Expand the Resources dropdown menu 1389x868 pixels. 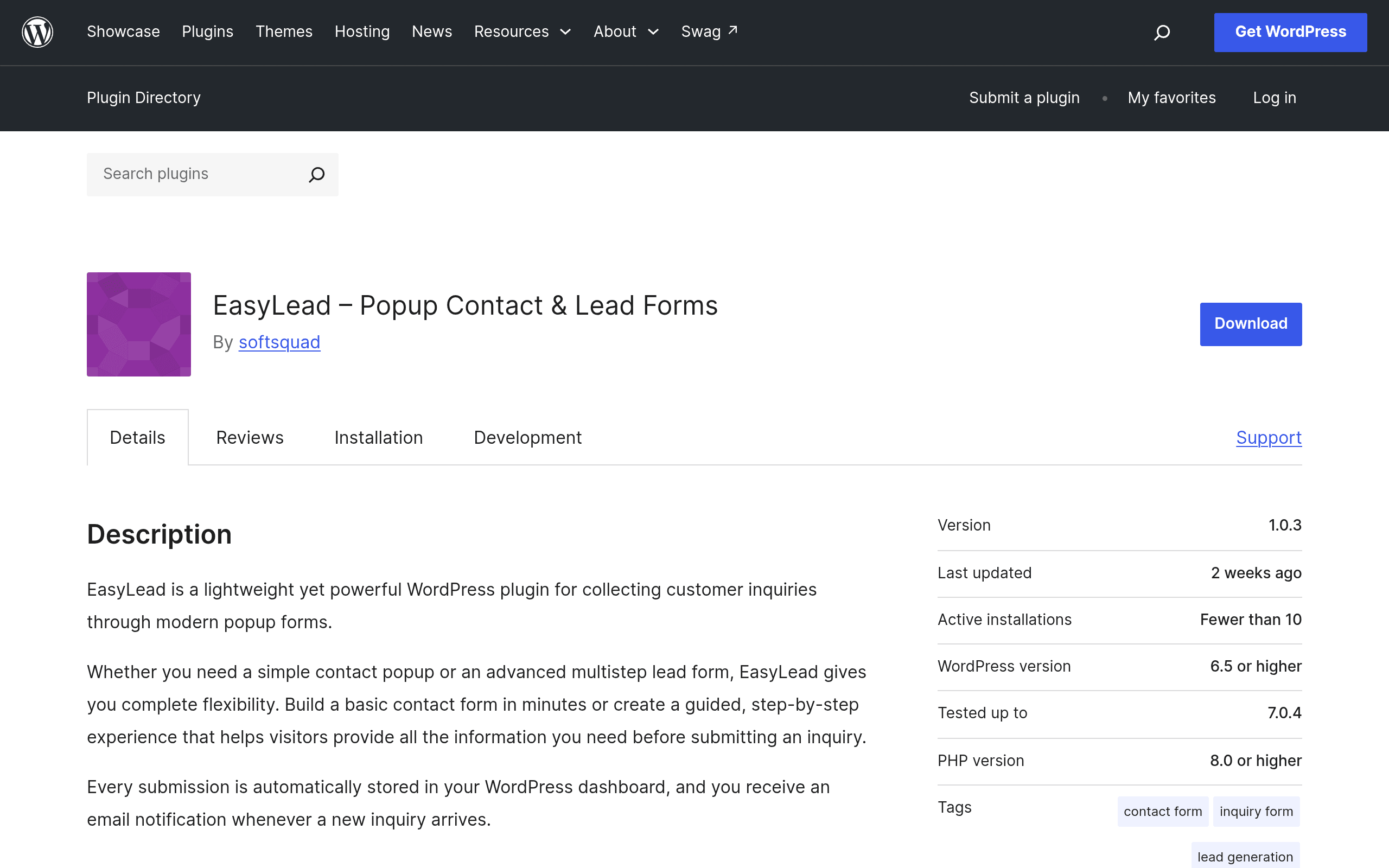click(x=523, y=31)
